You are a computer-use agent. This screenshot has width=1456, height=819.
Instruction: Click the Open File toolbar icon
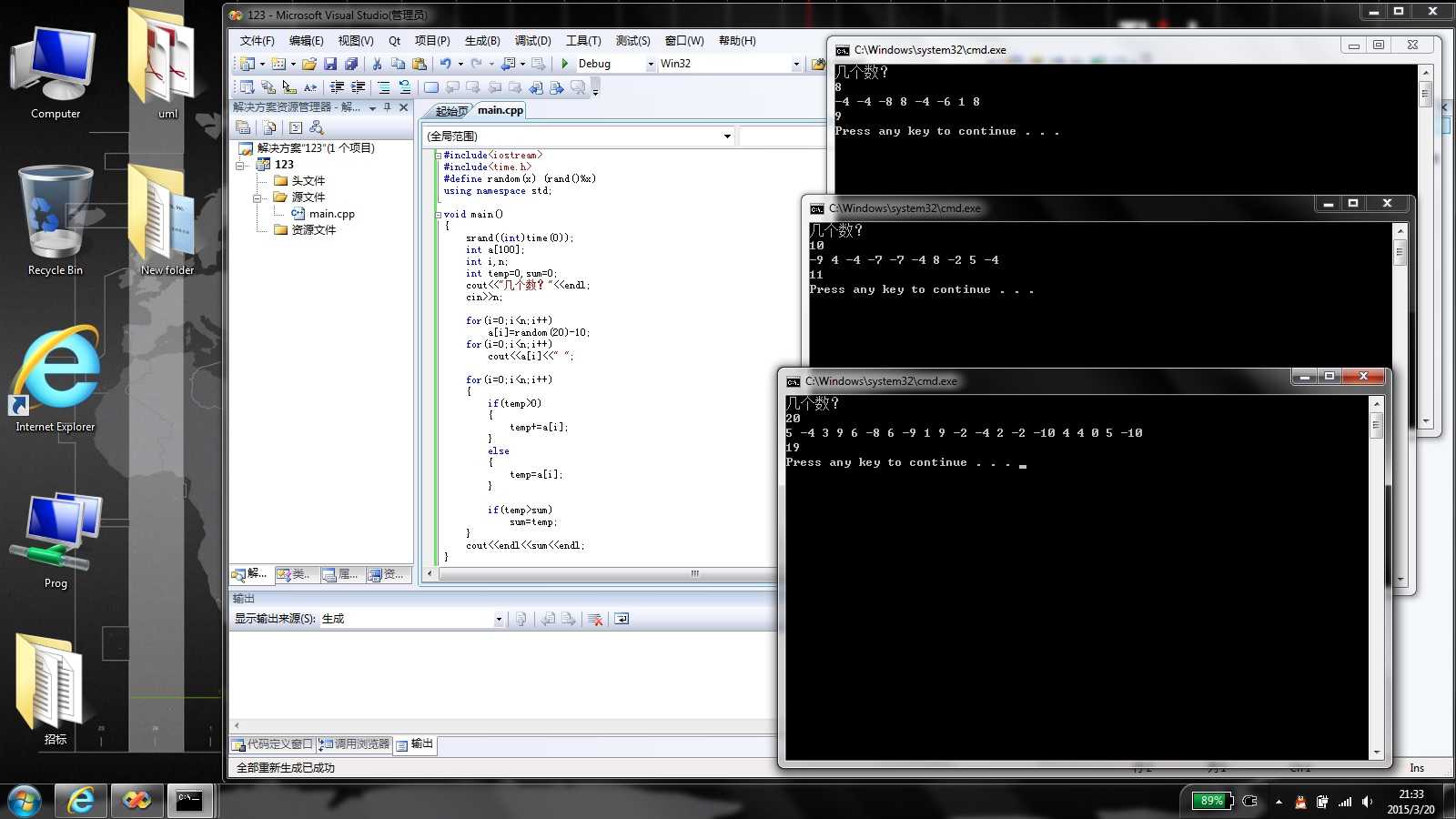[309, 64]
